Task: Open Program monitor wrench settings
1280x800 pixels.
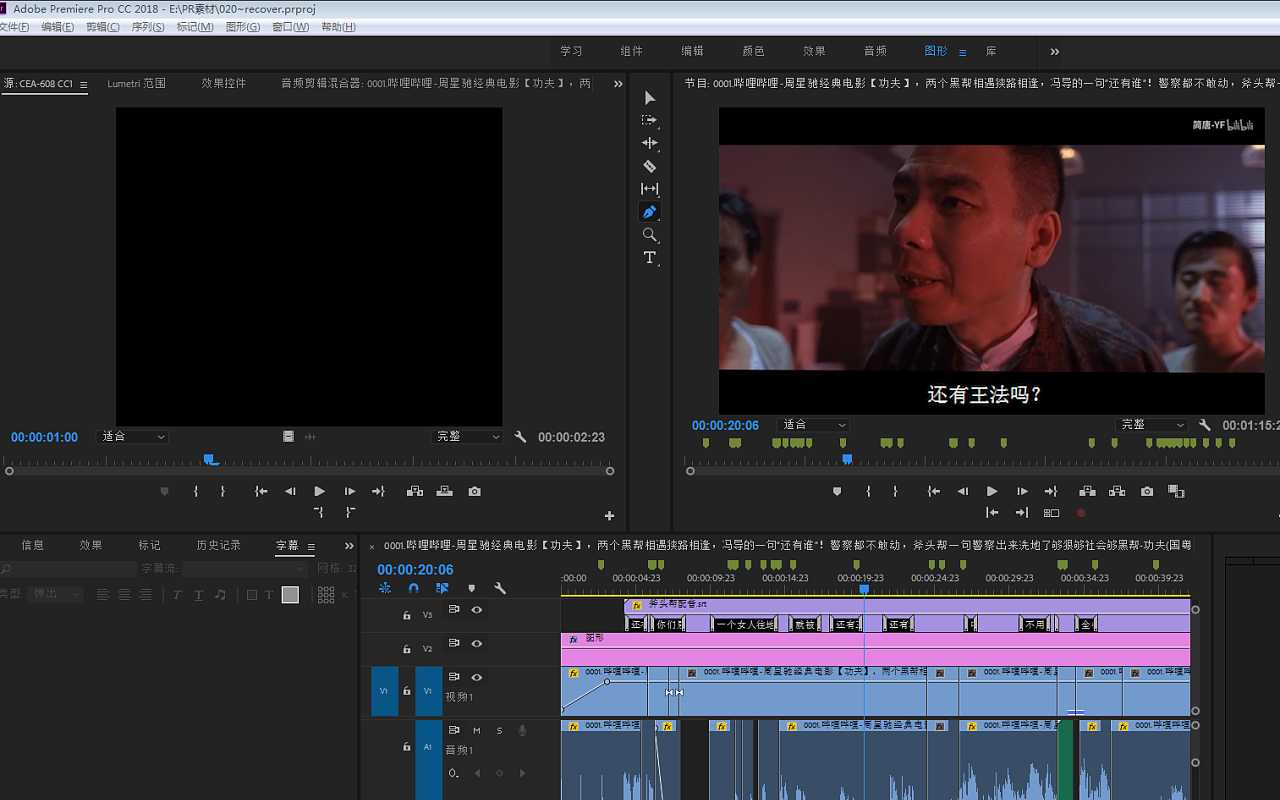Action: pos(1205,425)
